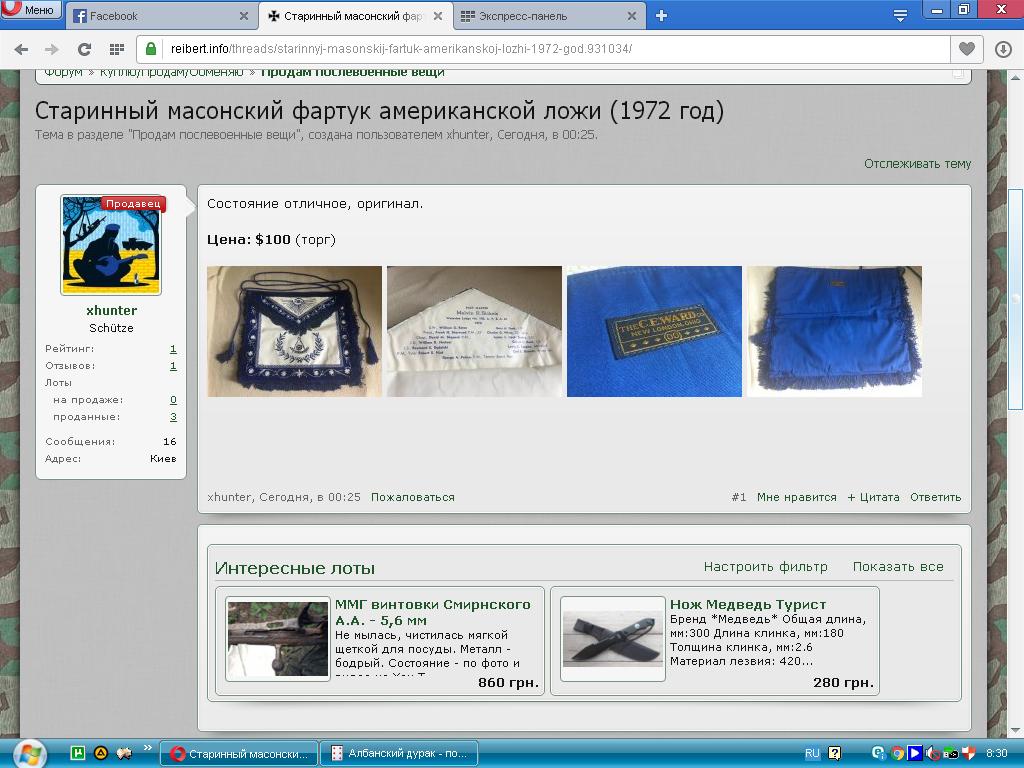Click the clock showing 8:30

pos(997,754)
